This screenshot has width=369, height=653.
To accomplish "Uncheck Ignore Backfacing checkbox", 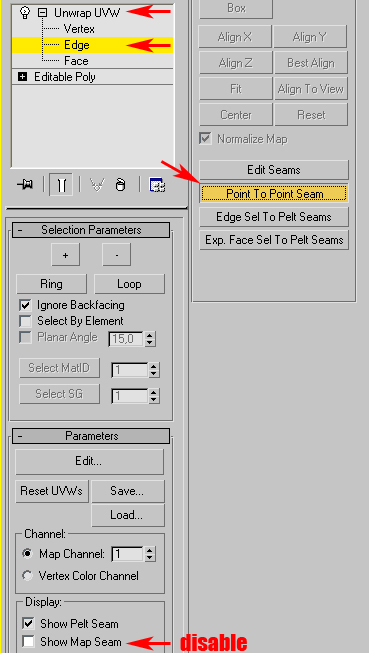I will (26, 305).
